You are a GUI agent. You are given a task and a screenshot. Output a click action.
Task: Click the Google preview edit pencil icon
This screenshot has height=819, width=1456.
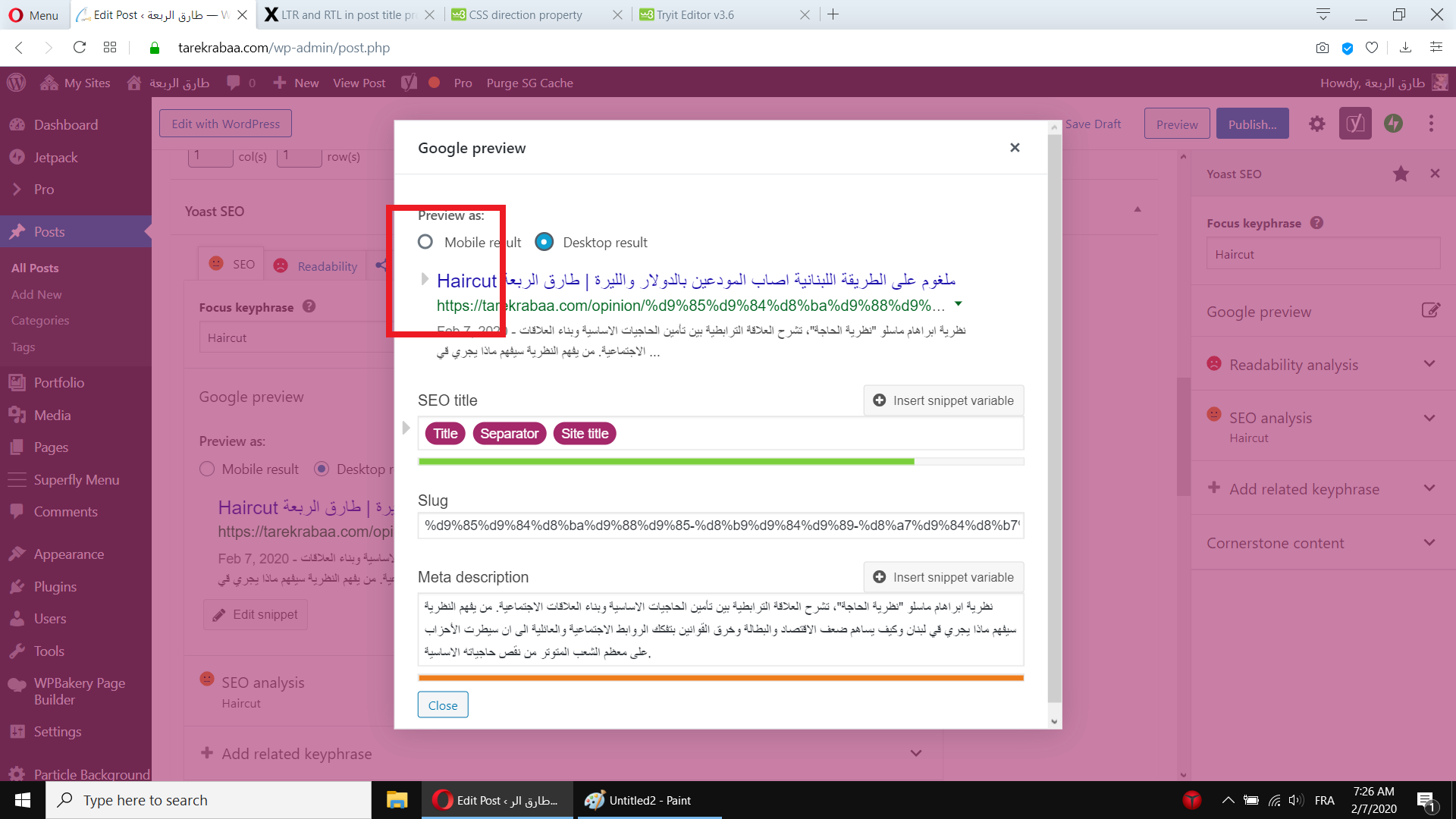1430,310
